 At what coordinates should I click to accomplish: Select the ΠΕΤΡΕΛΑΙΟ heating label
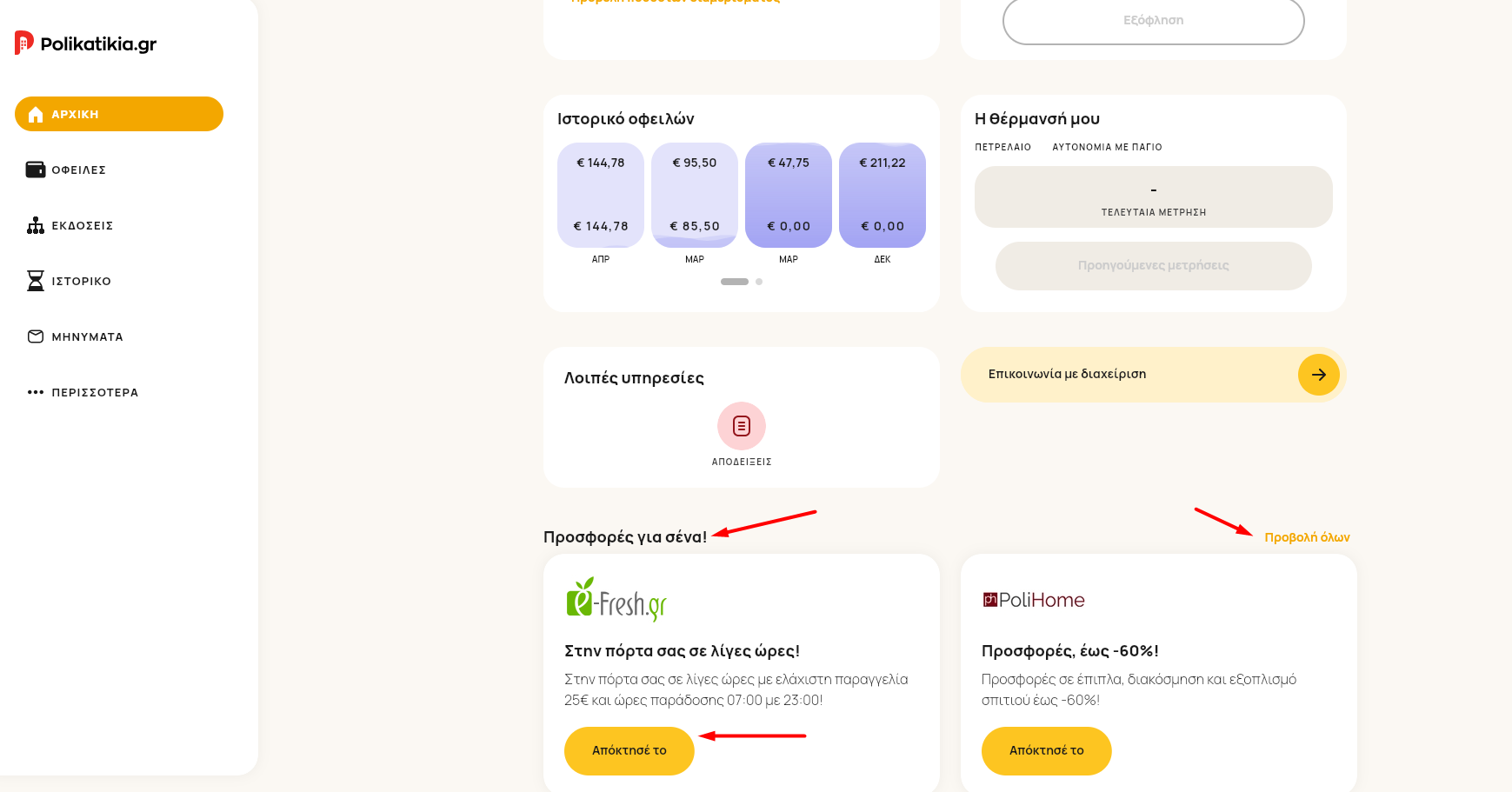1002,147
